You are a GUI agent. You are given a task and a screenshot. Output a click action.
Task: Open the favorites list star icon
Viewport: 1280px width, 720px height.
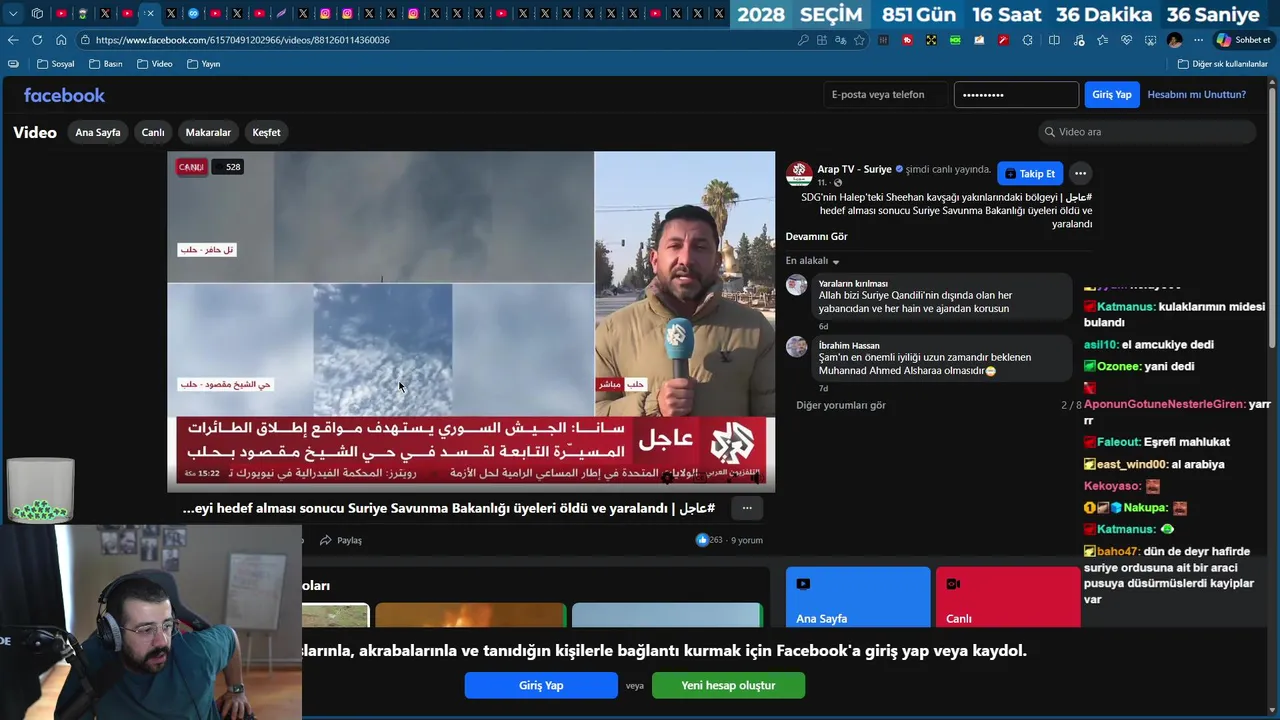[x=1102, y=40]
